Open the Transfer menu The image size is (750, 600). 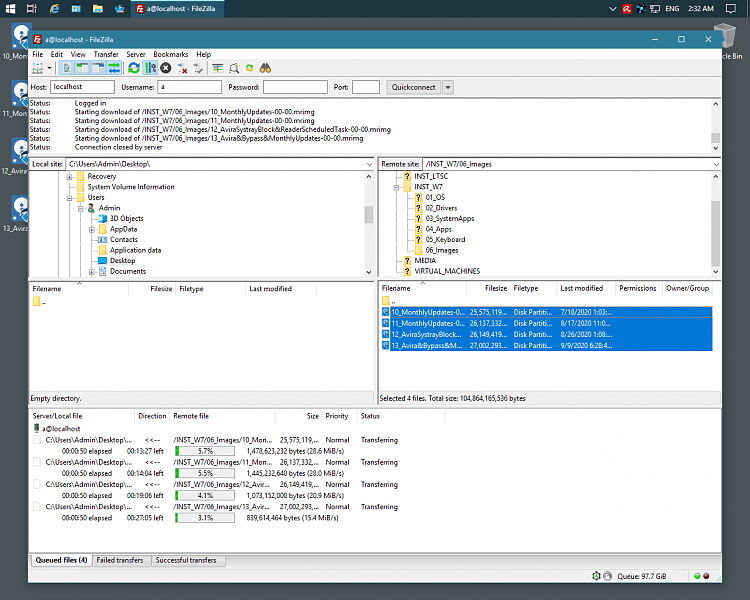click(x=106, y=55)
